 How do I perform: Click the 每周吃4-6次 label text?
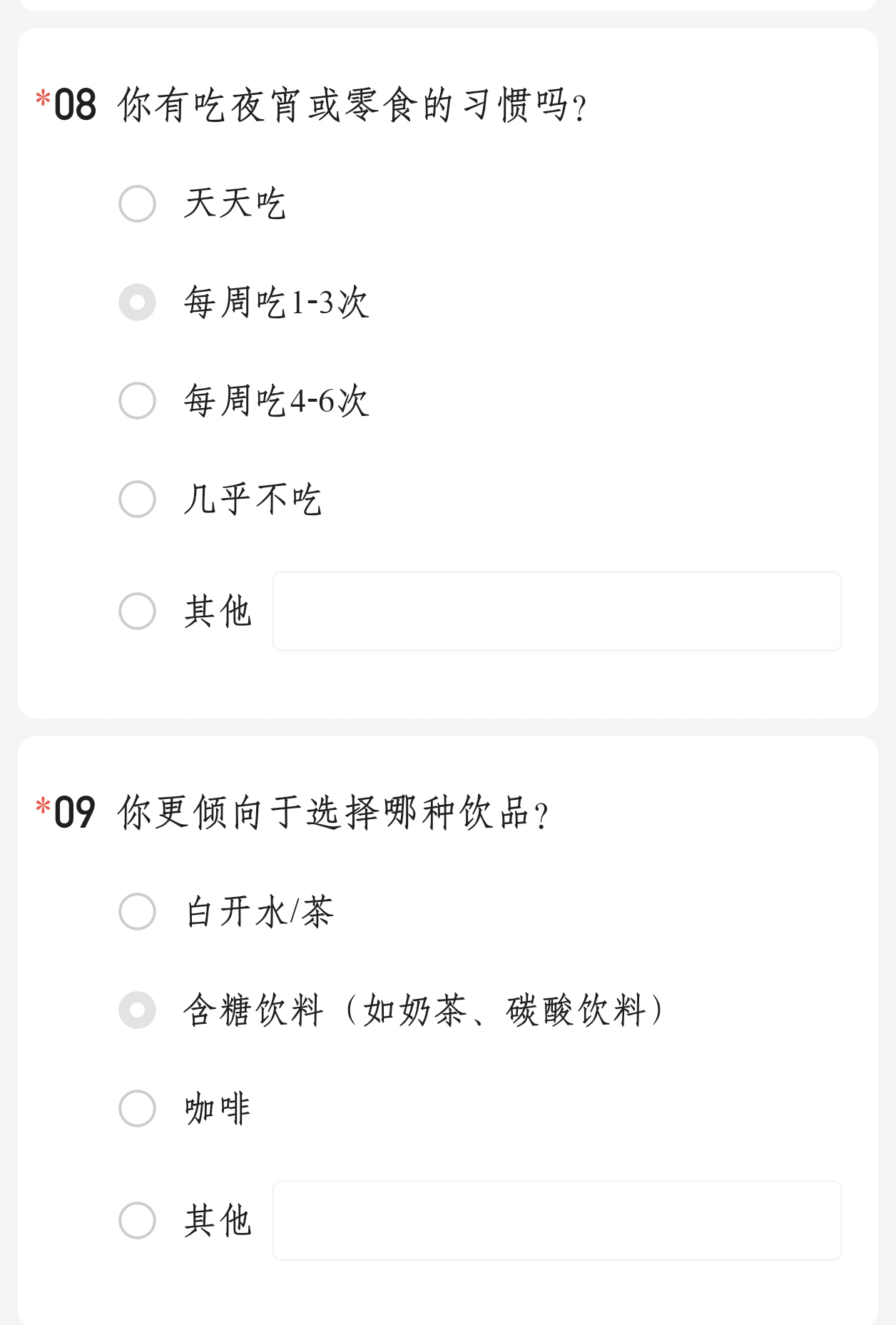point(276,400)
